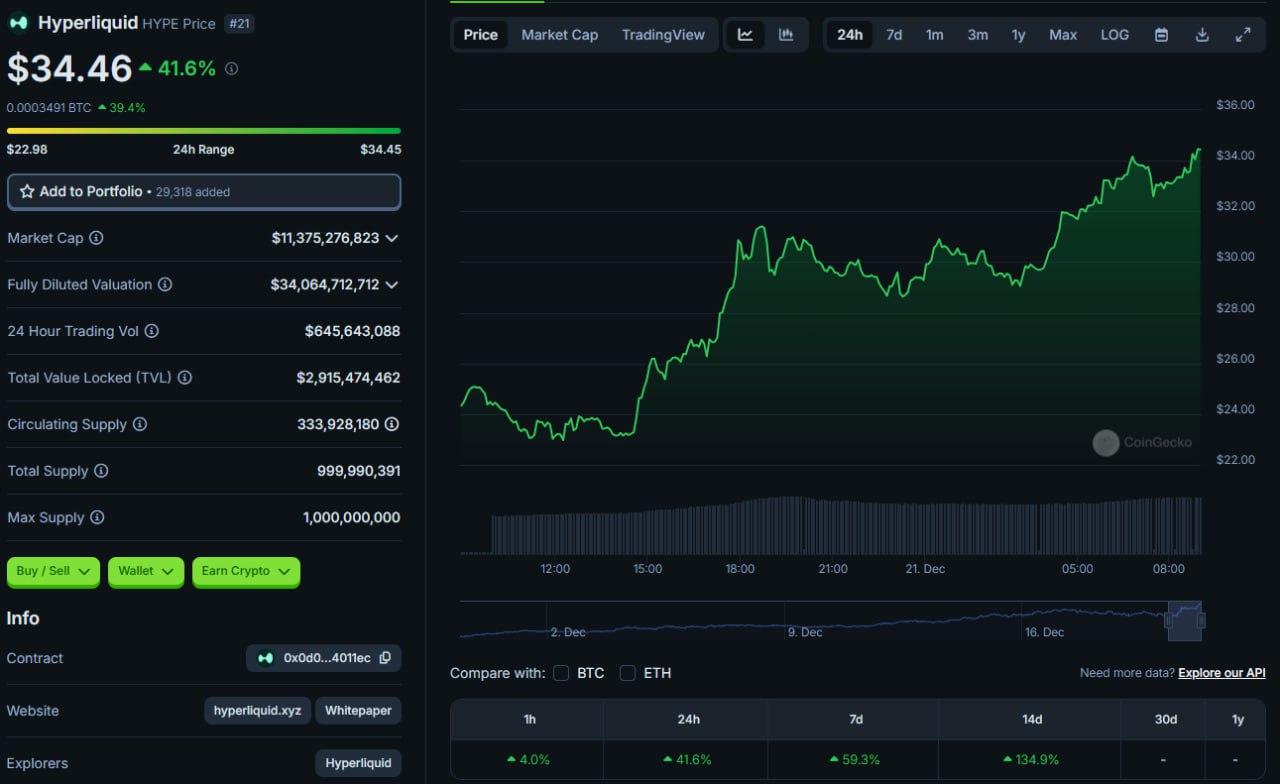Expand the Fully Diluted Valuation chevron
The height and width of the screenshot is (784, 1280).
pyautogui.click(x=392, y=284)
